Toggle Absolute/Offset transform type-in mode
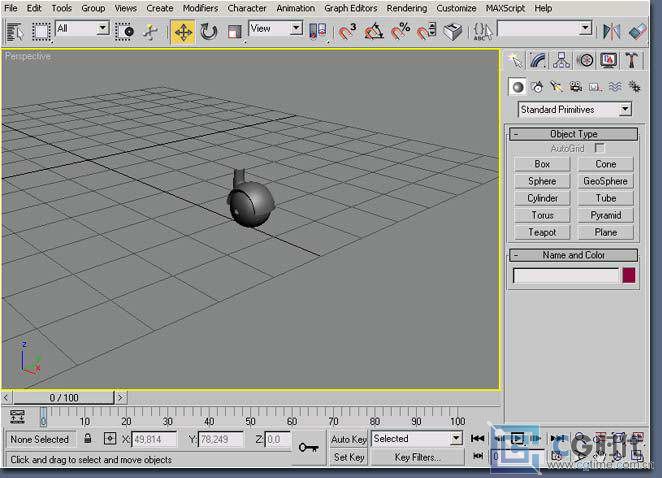The width and height of the screenshot is (662, 478). 110,439
